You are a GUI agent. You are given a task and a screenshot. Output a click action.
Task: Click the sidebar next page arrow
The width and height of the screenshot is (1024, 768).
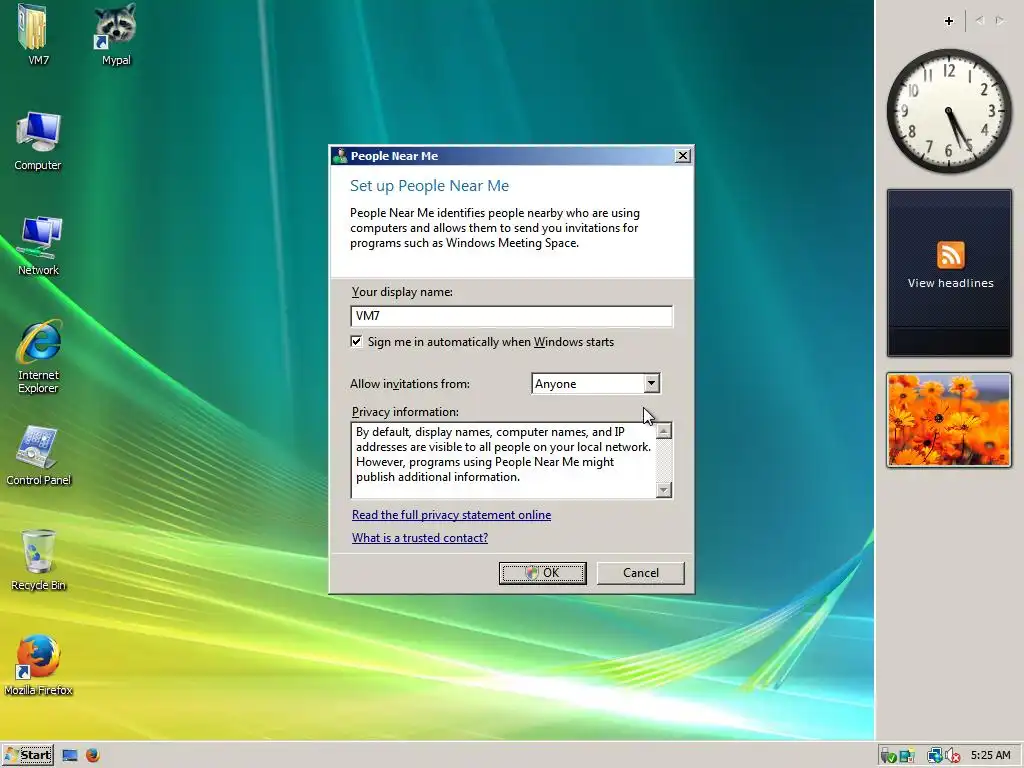coord(1000,21)
